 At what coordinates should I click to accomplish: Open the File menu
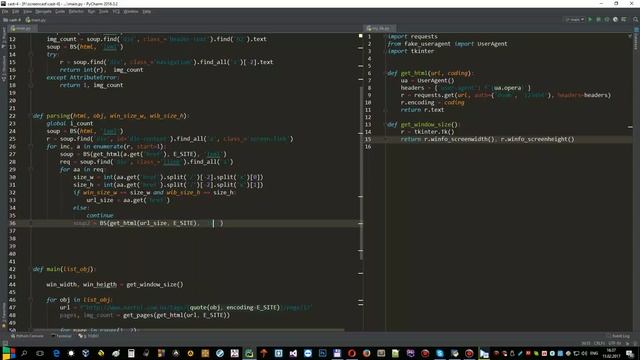pos(5,11)
